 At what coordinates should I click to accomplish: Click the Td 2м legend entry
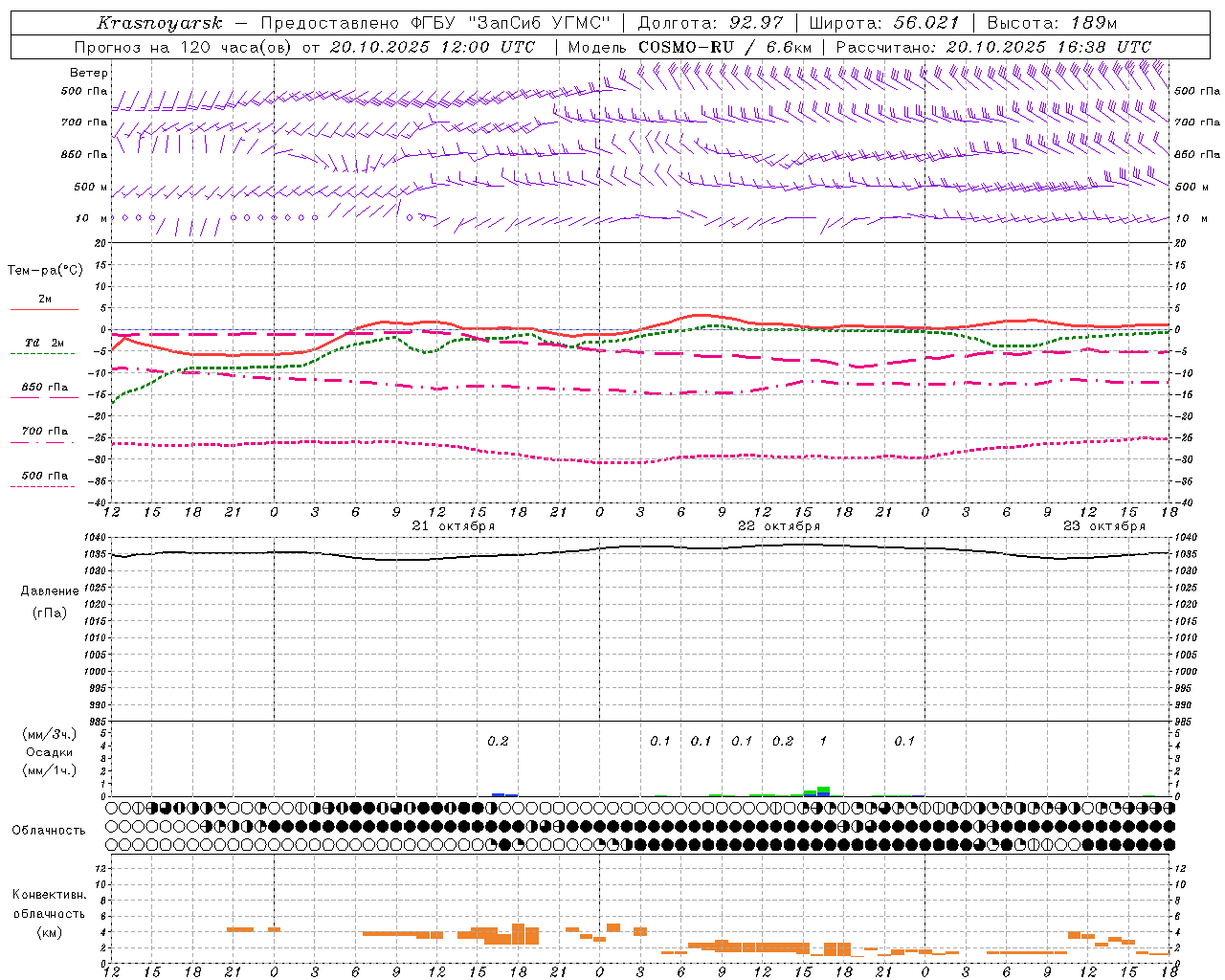coord(44,343)
